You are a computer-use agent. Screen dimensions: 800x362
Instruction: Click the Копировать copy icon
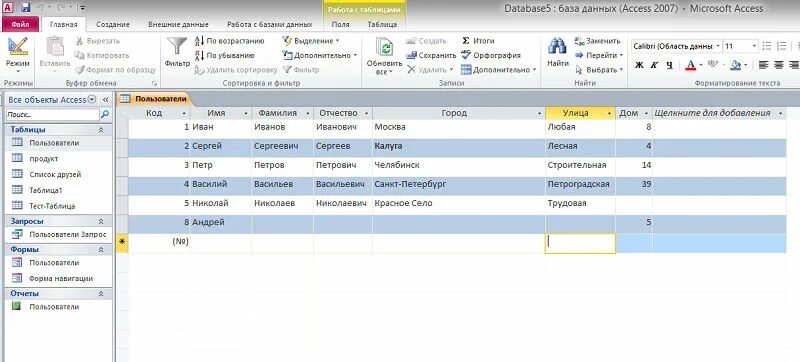[80, 55]
